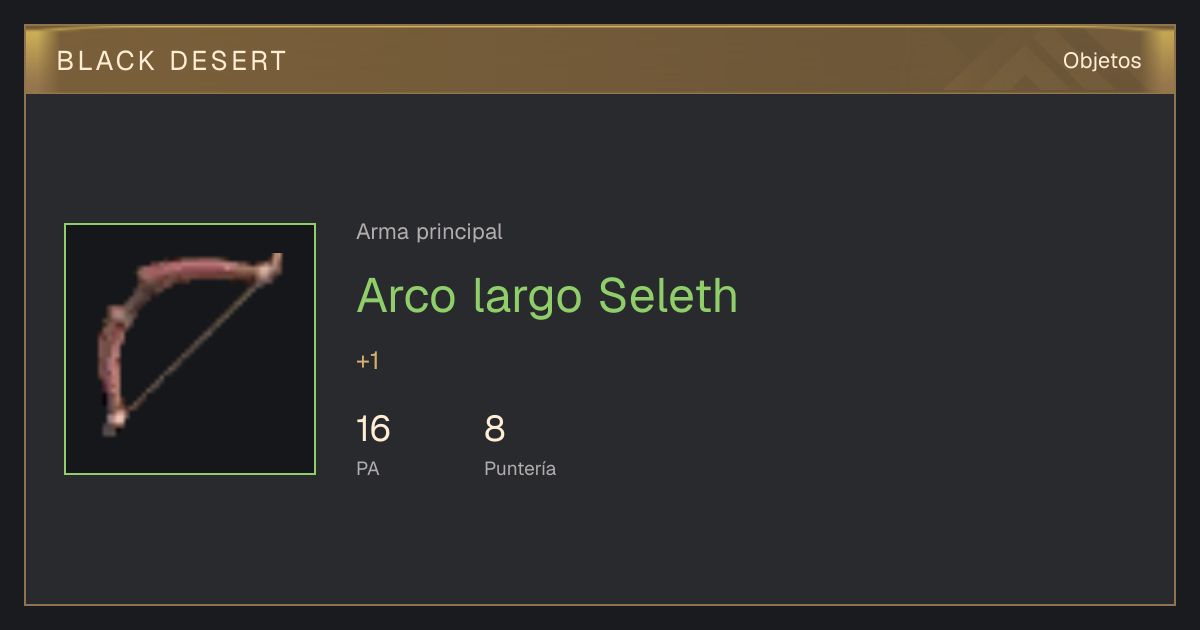Open the Objetos section link
The width and height of the screenshot is (1200, 630).
click(1102, 61)
